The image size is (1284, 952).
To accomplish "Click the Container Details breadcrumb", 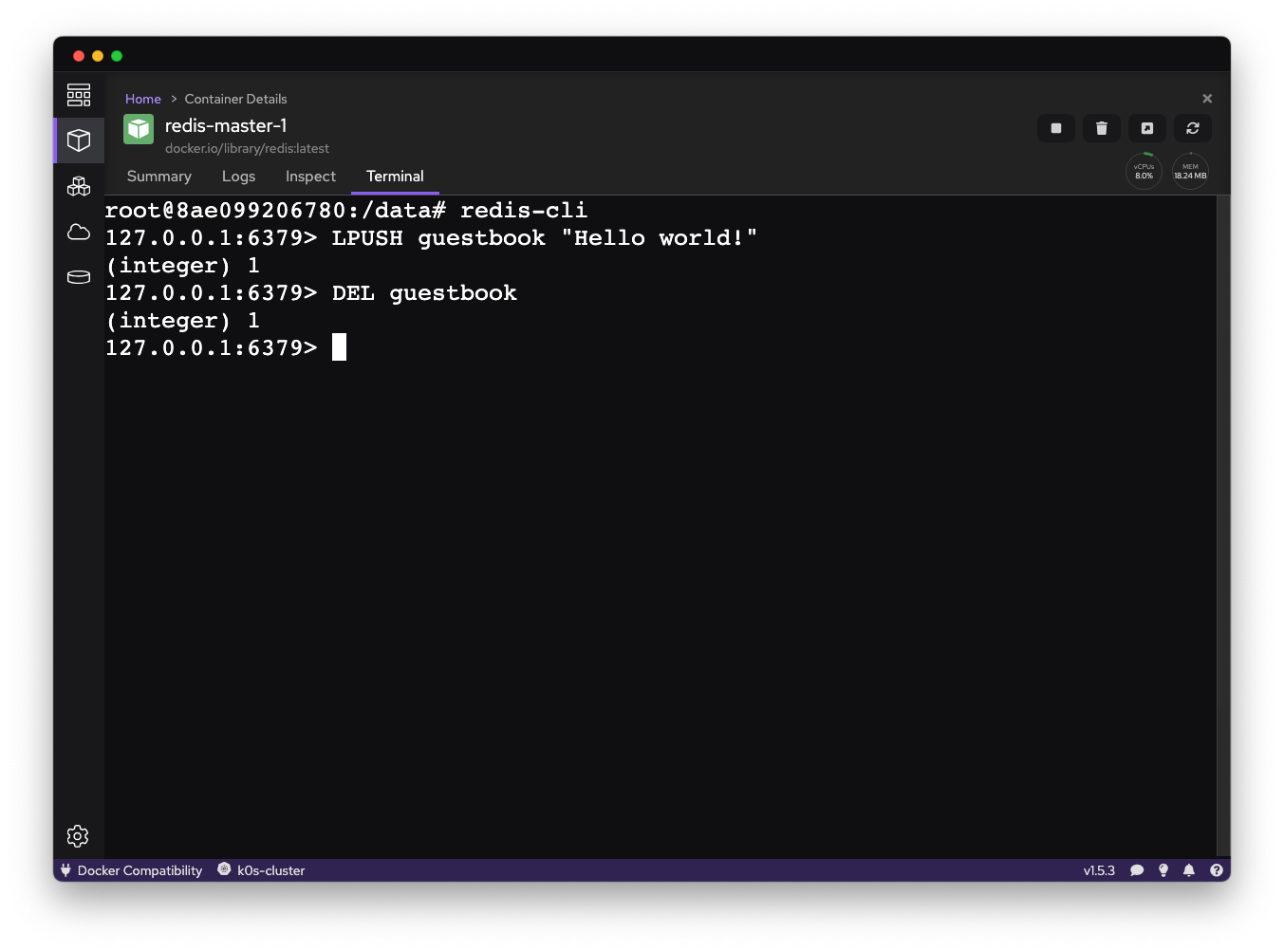I will pos(235,99).
